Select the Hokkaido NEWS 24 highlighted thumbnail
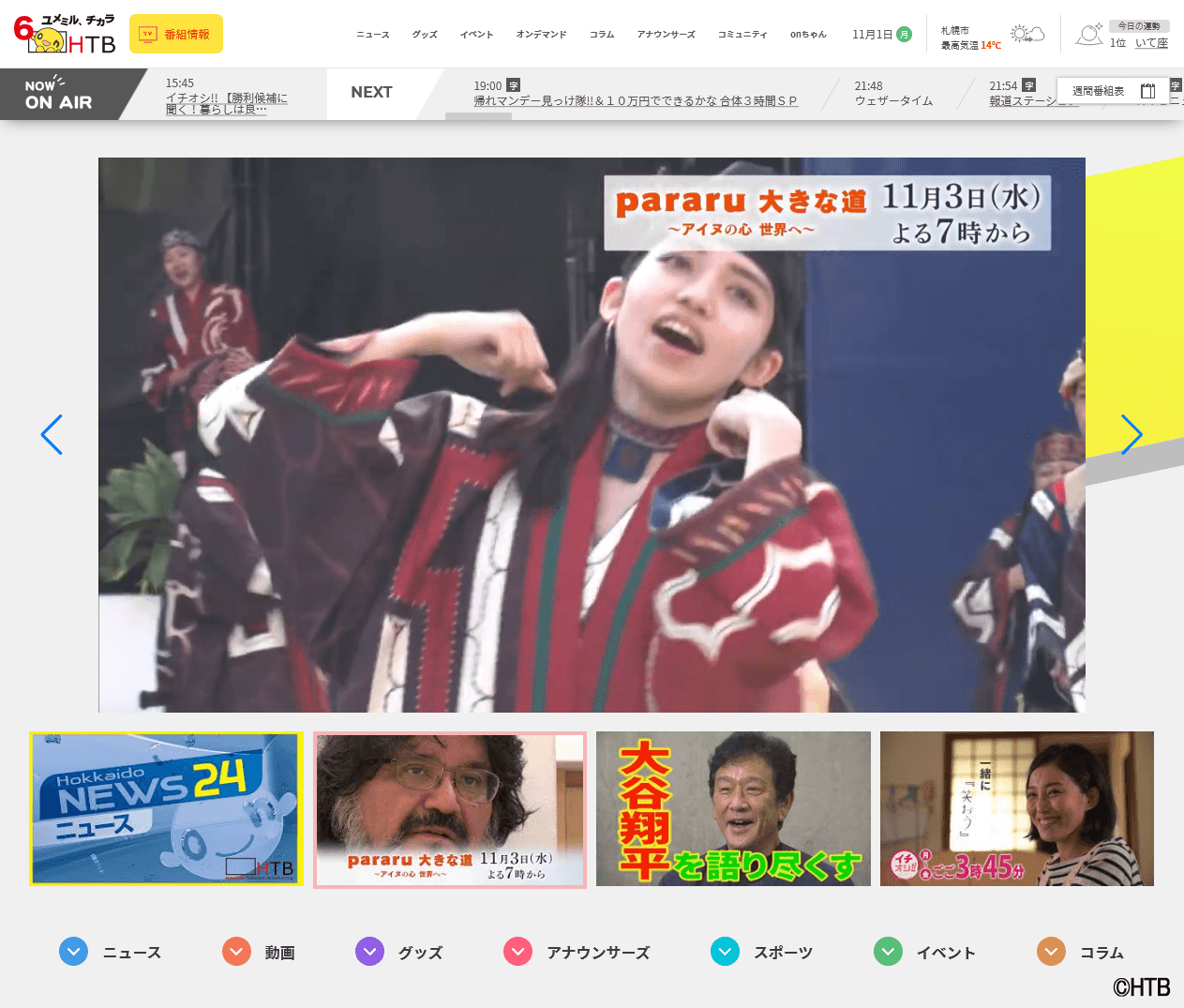1184x1008 pixels. (166, 808)
